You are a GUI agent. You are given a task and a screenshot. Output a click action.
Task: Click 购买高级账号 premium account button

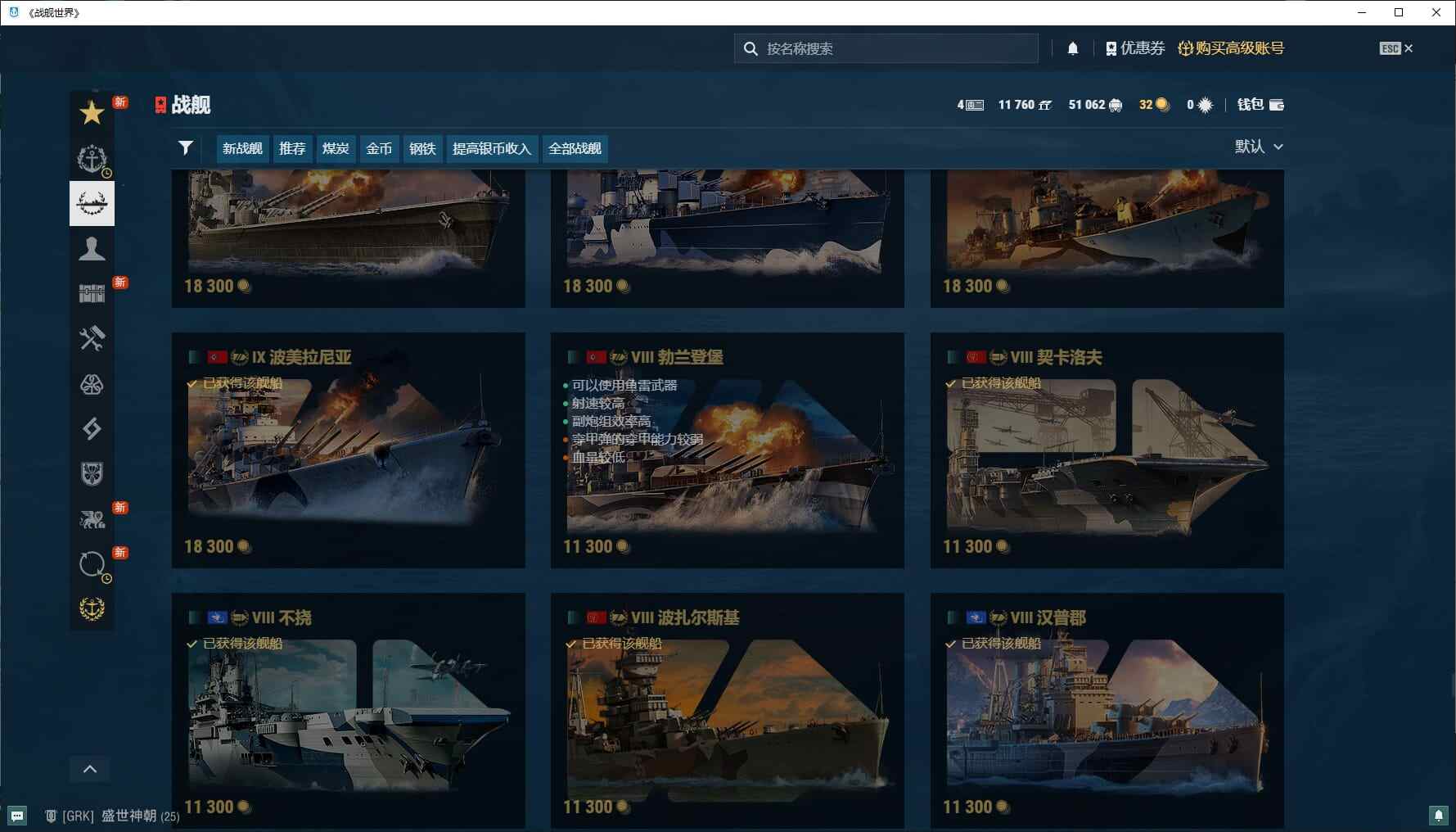(1231, 48)
